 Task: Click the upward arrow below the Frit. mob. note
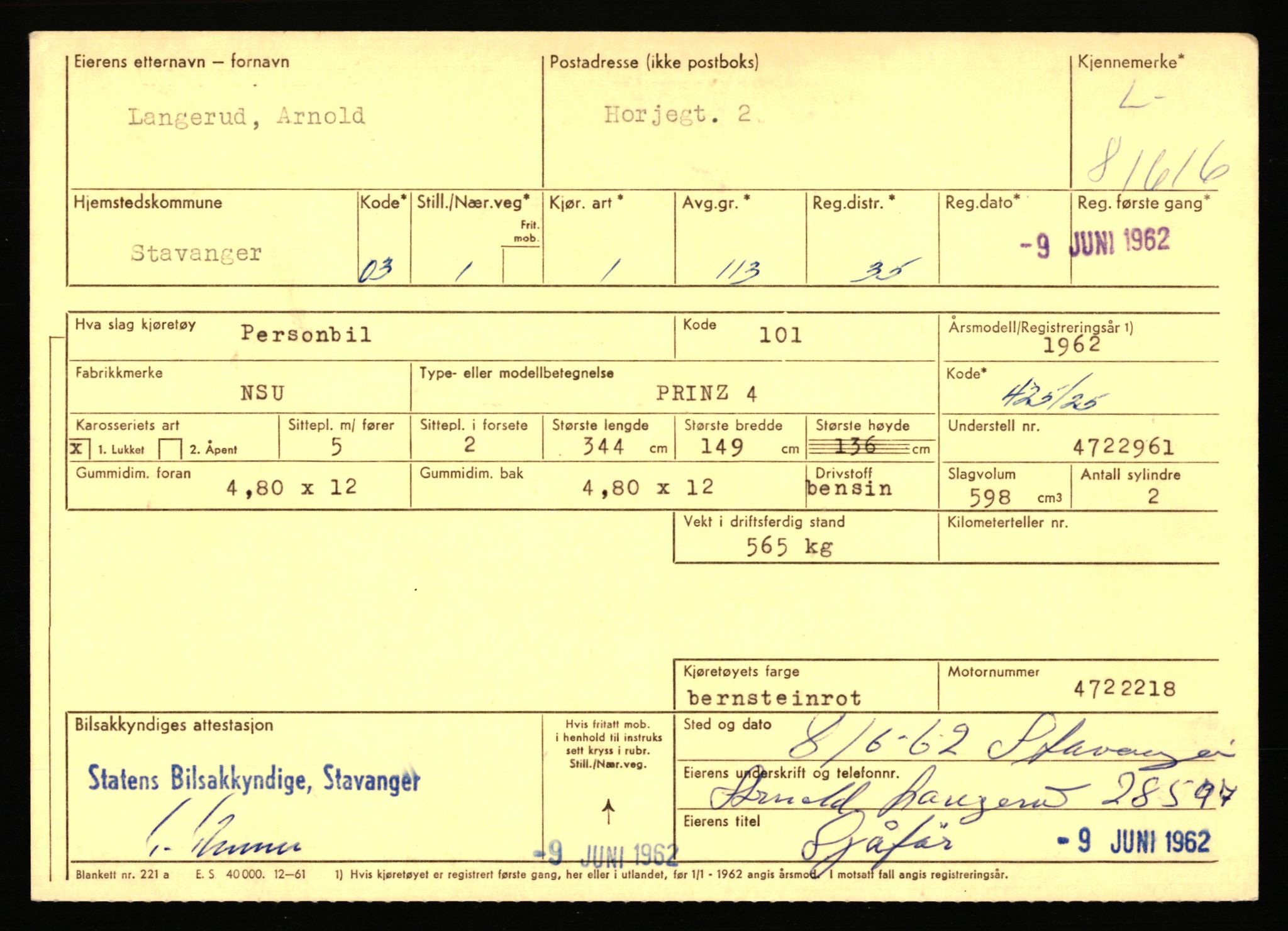tap(608, 812)
